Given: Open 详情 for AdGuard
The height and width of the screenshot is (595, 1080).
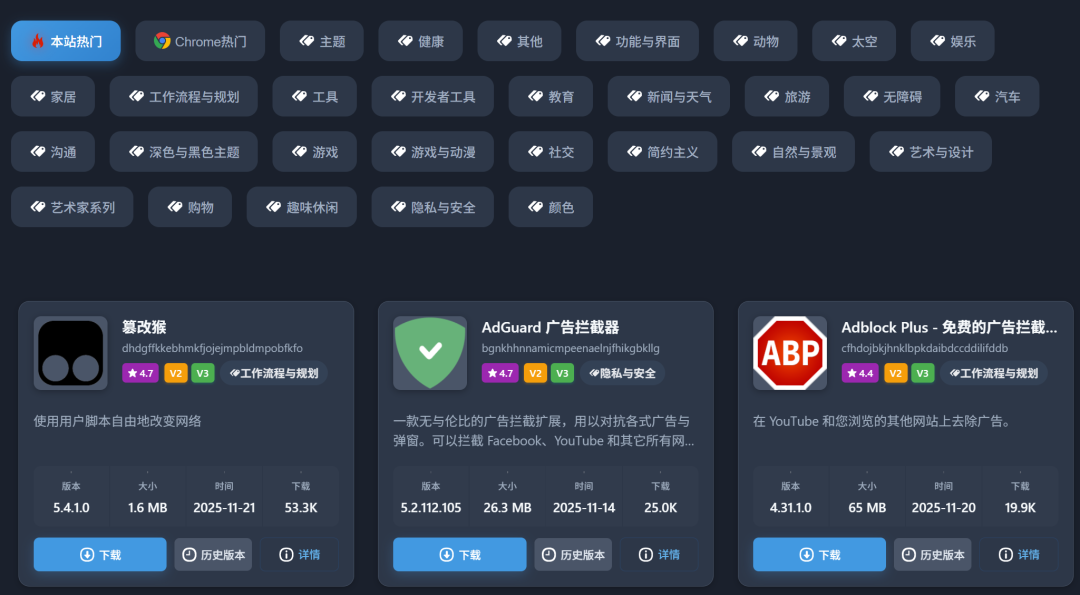Looking at the screenshot, I should point(659,554).
